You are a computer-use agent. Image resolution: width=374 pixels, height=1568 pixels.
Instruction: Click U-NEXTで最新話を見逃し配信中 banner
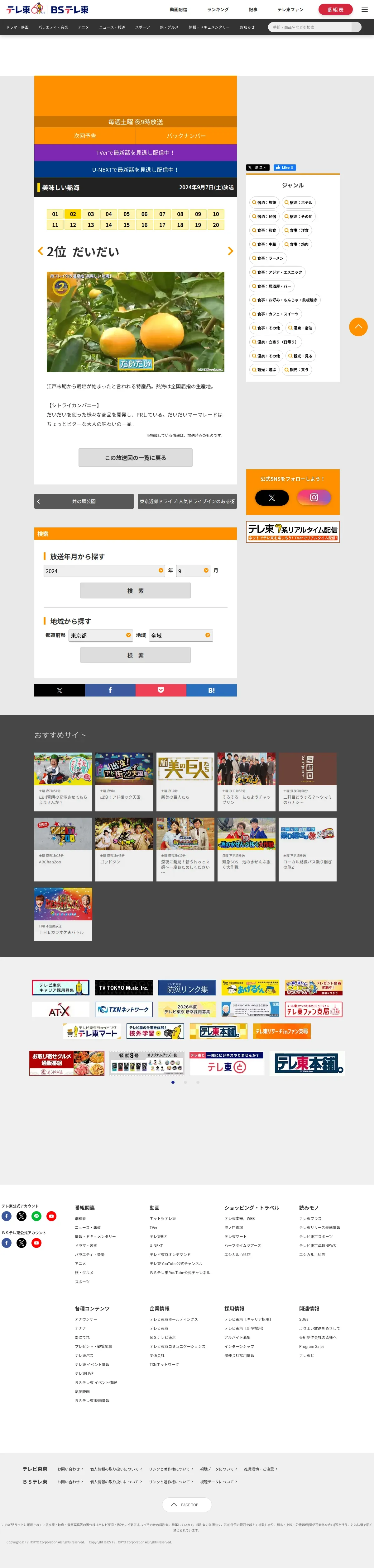coord(135,169)
